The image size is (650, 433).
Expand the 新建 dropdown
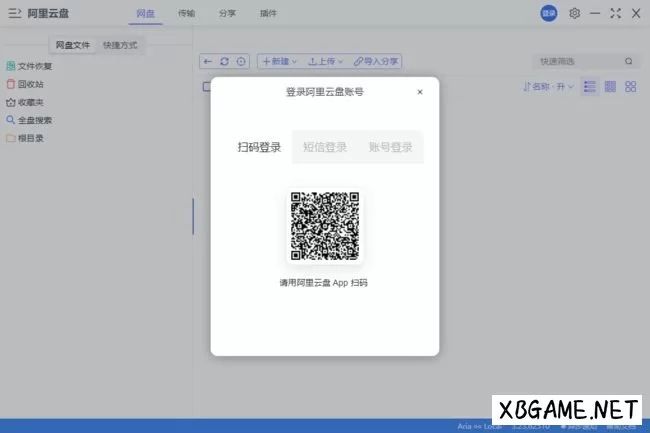279,62
